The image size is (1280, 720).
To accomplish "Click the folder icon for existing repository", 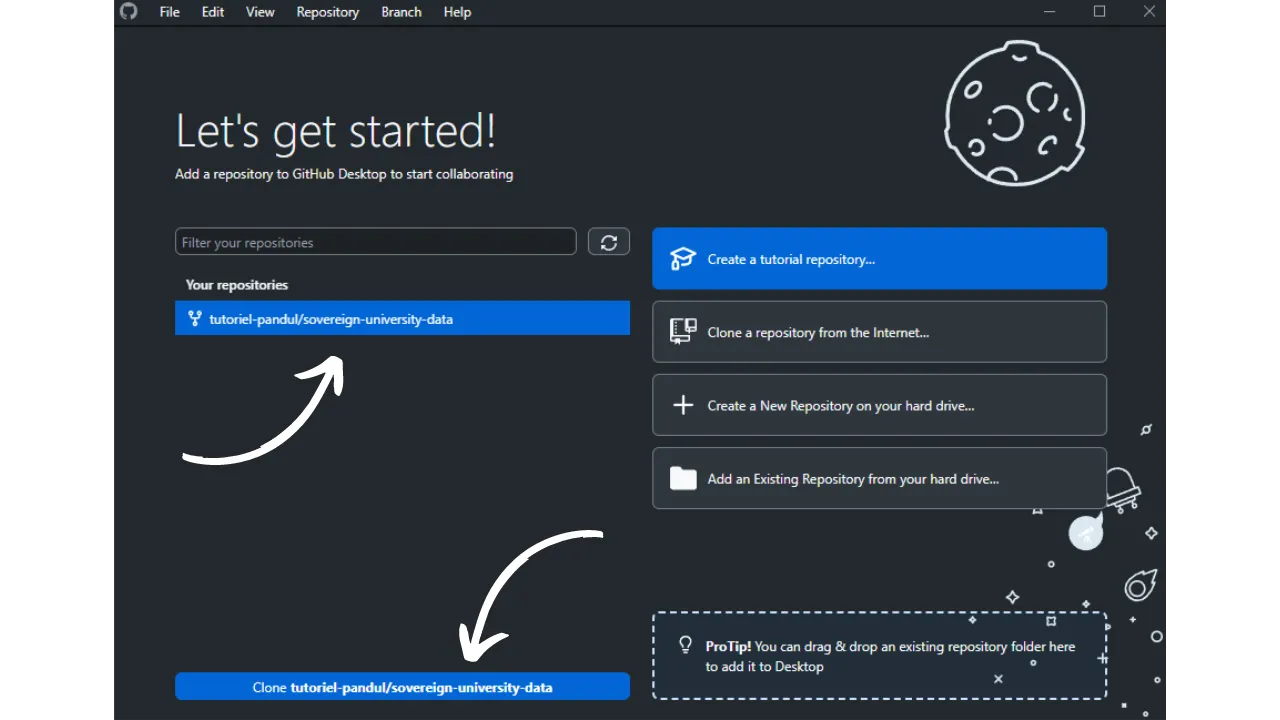I will click(x=683, y=478).
